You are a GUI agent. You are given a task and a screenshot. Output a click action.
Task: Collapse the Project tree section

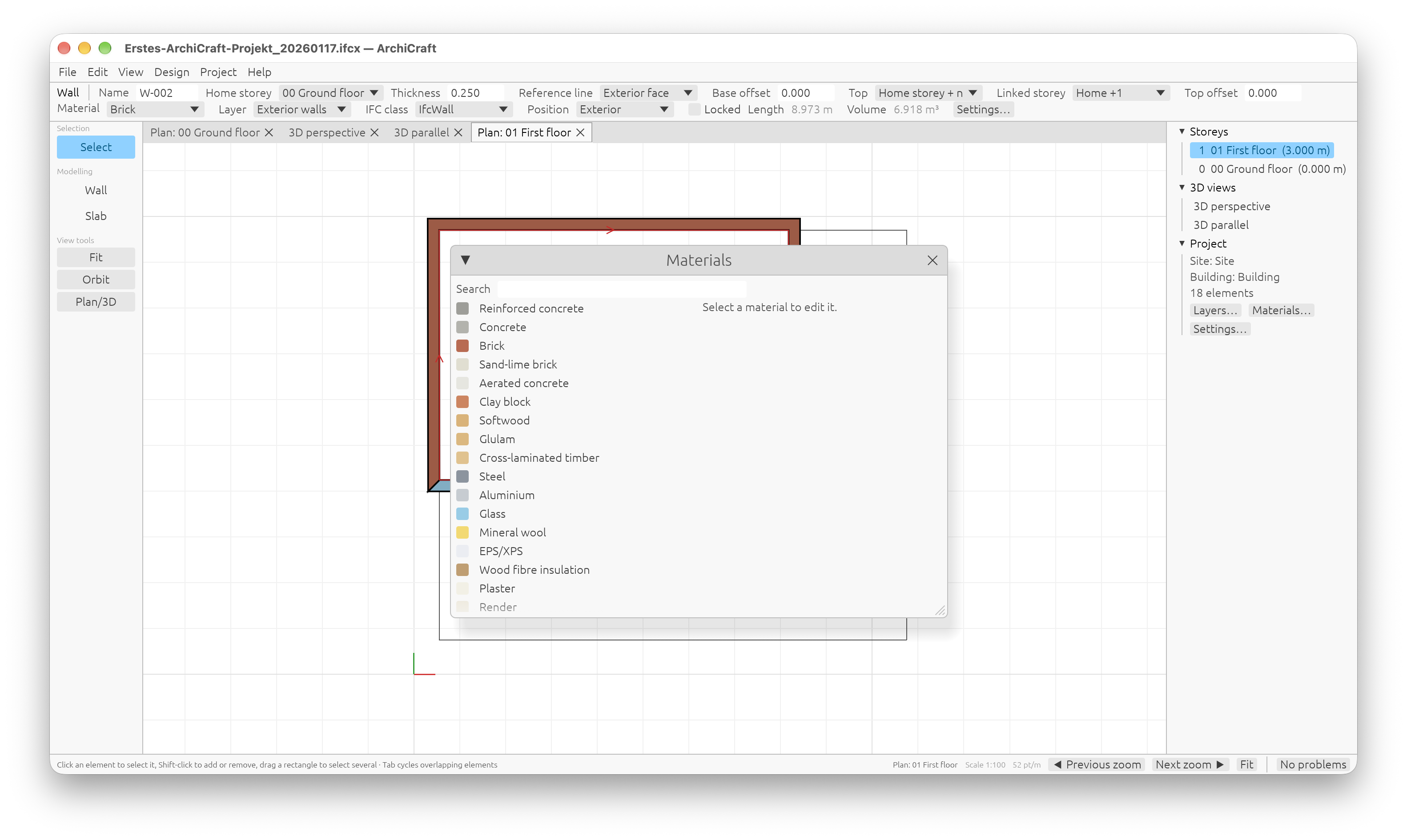pos(1182,244)
